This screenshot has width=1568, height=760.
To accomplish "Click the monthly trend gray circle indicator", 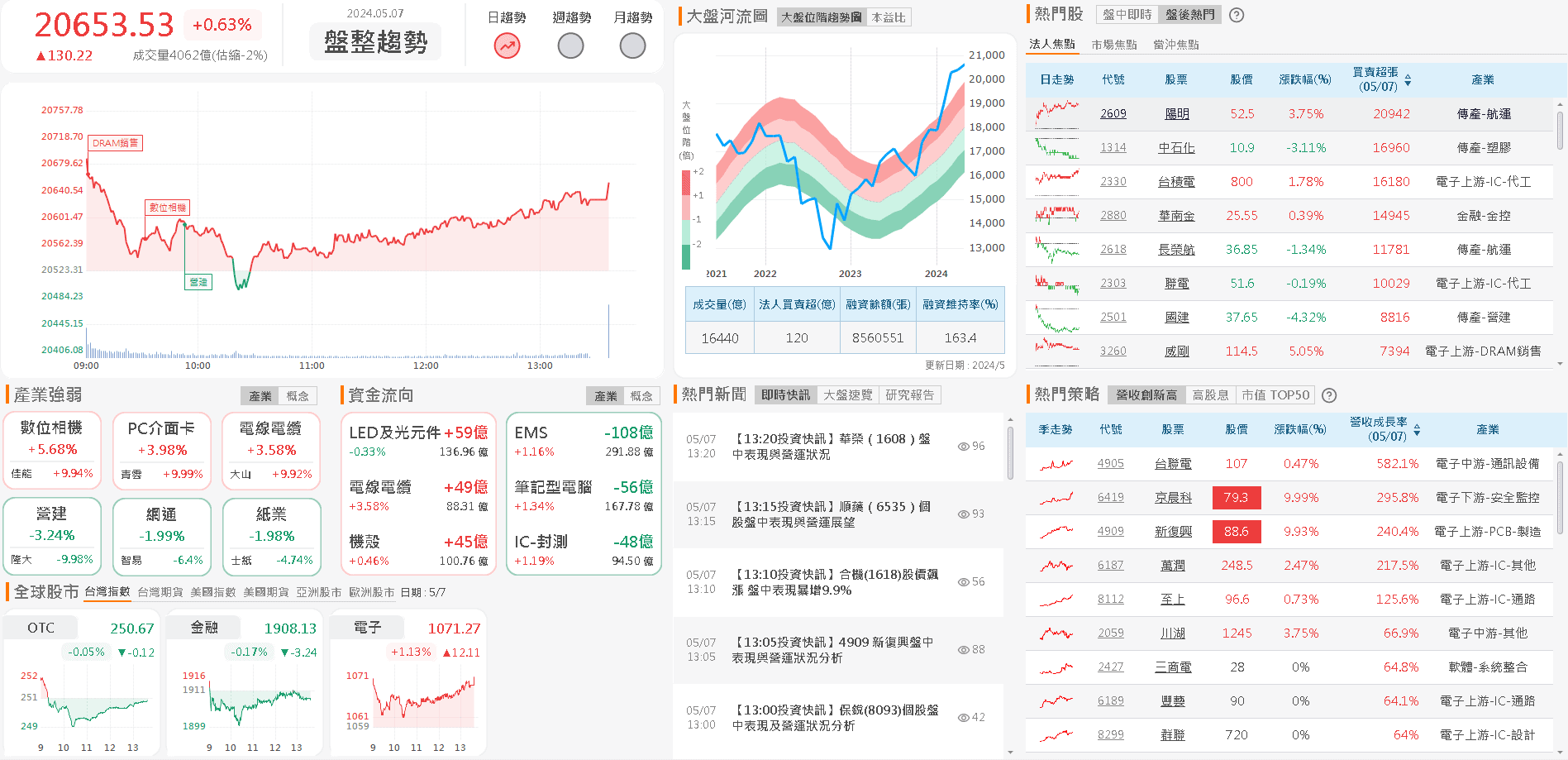I will pos(632,45).
